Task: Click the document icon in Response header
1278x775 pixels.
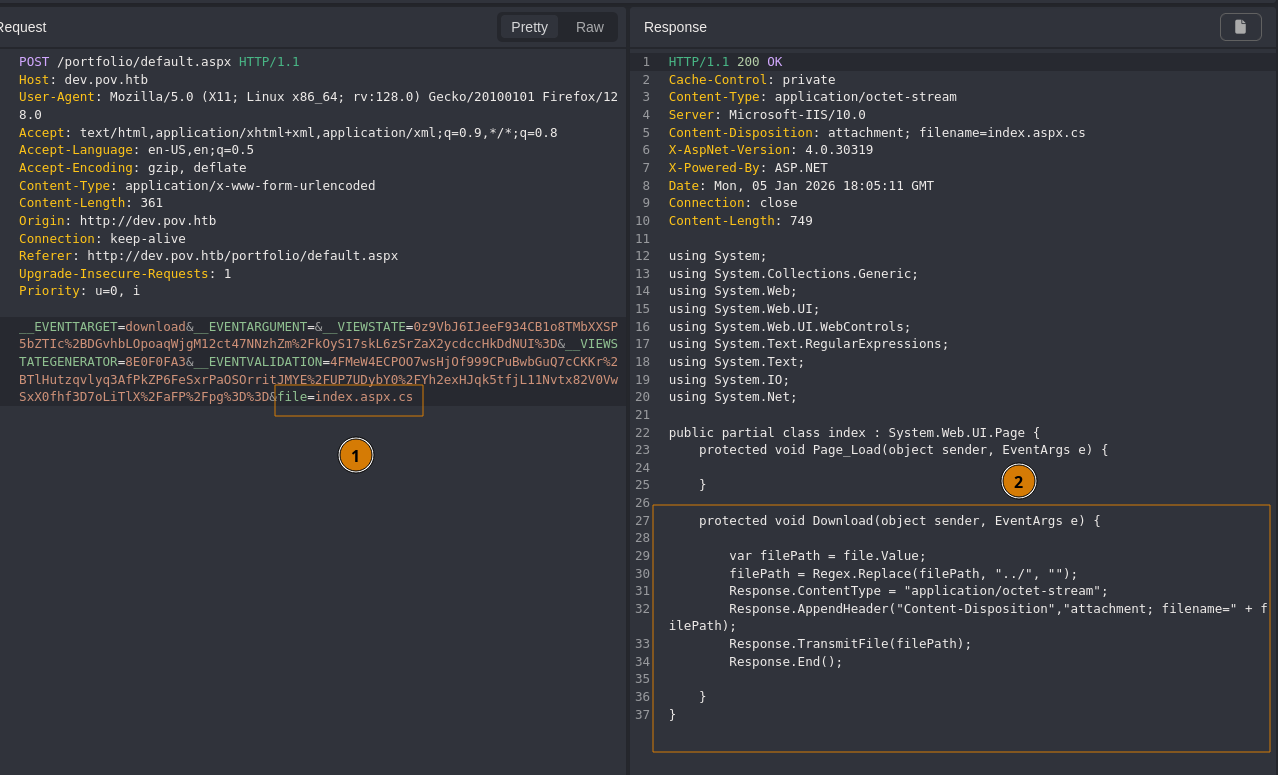Action: point(1240,27)
